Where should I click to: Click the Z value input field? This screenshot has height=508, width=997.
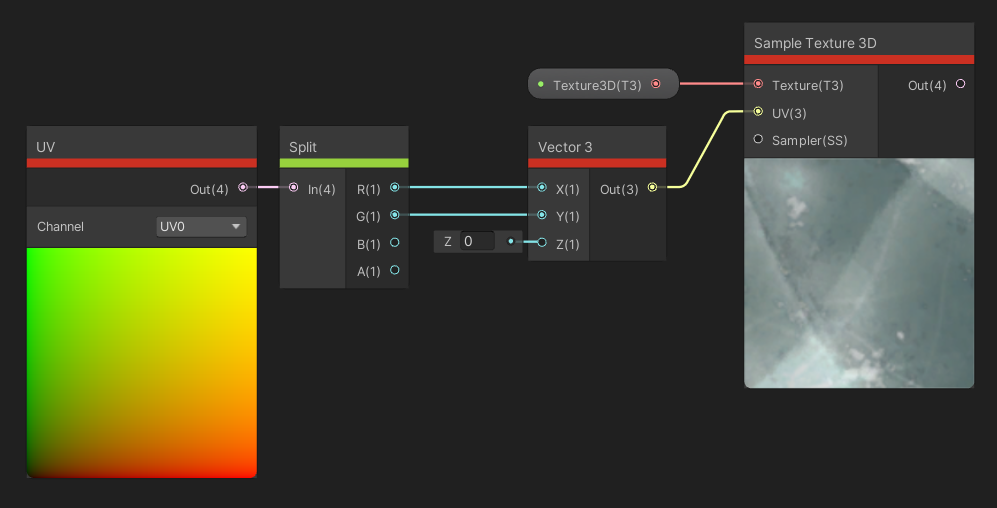[x=478, y=241]
